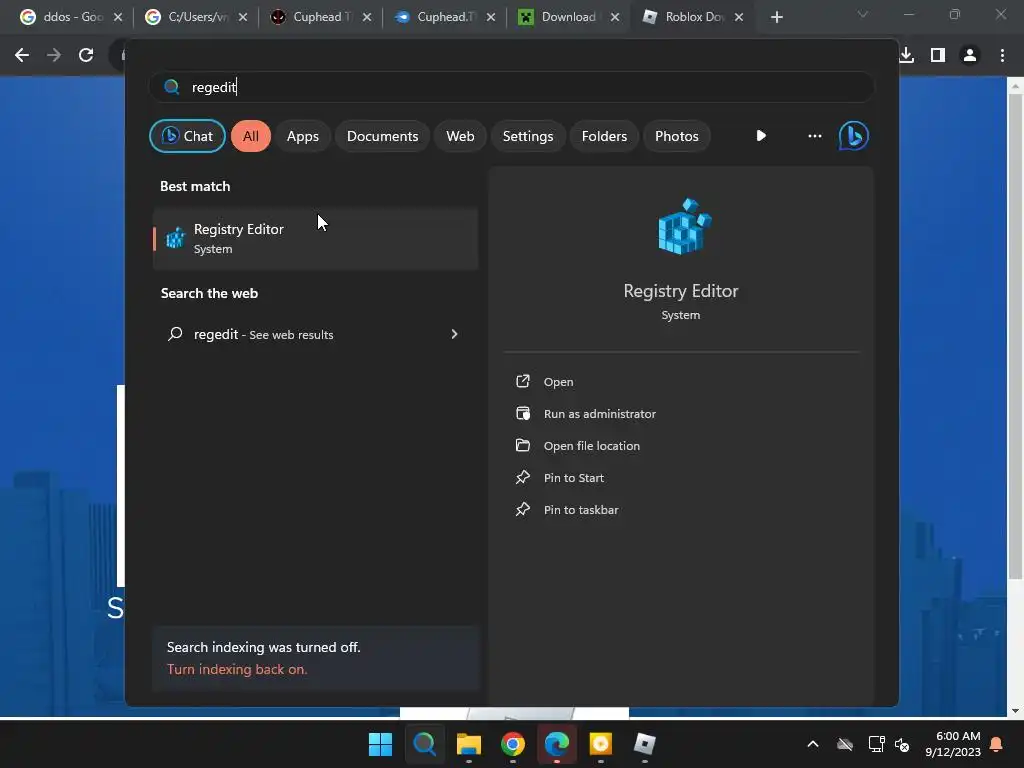The height and width of the screenshot is (768, 1024).
Task: Click the notification bell in system tray
Action: coord(997,744)
